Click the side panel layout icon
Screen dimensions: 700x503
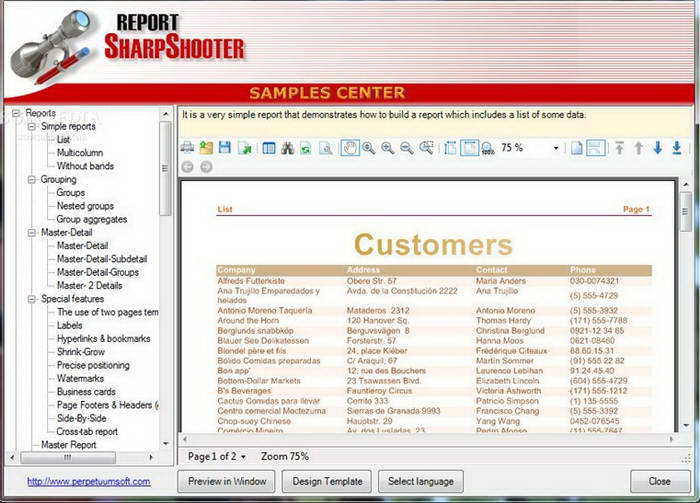coord(269,148)
